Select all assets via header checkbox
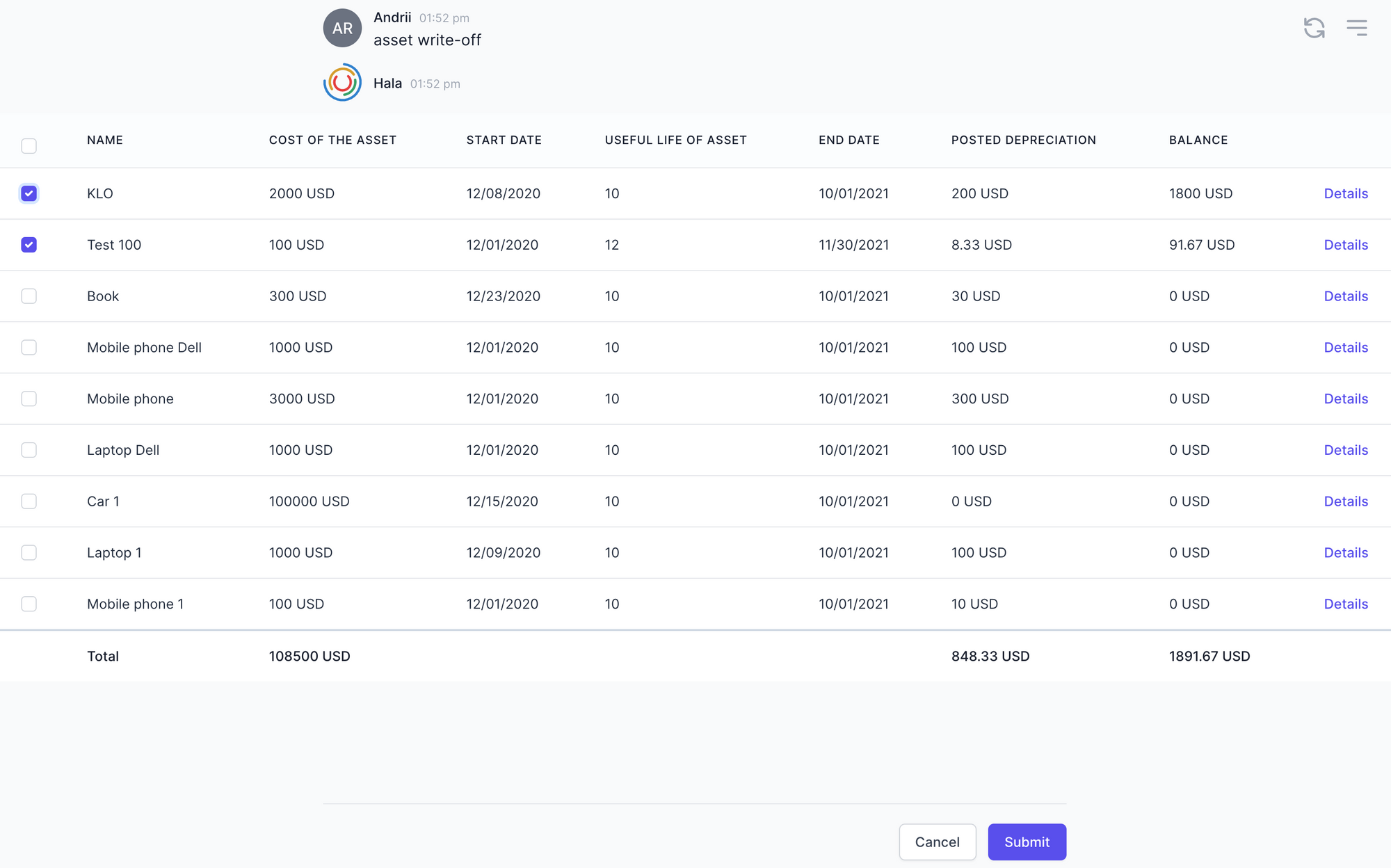Image resolution: width=1391 pixels, height=868 pixels. 29,145
